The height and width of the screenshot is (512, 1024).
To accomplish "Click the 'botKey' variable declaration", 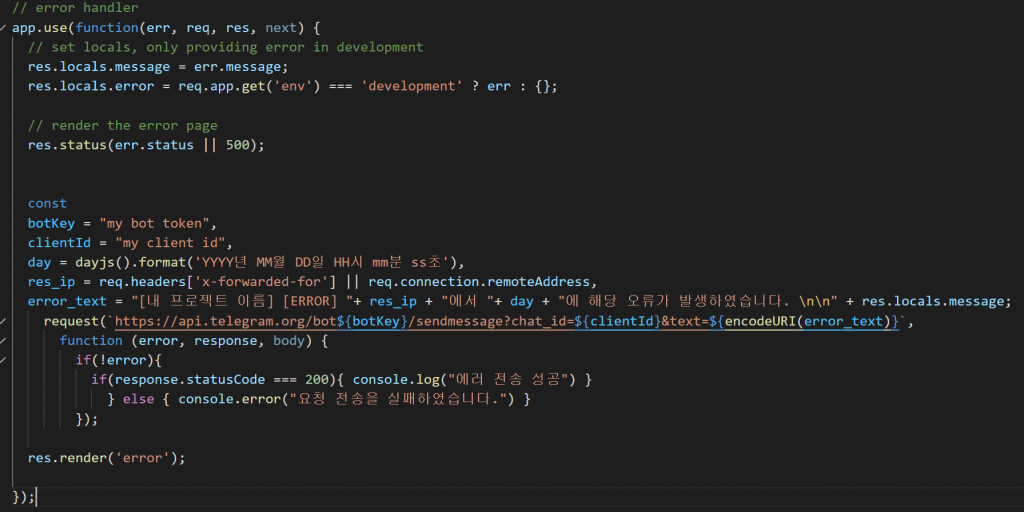I will (x=52, y=223).
